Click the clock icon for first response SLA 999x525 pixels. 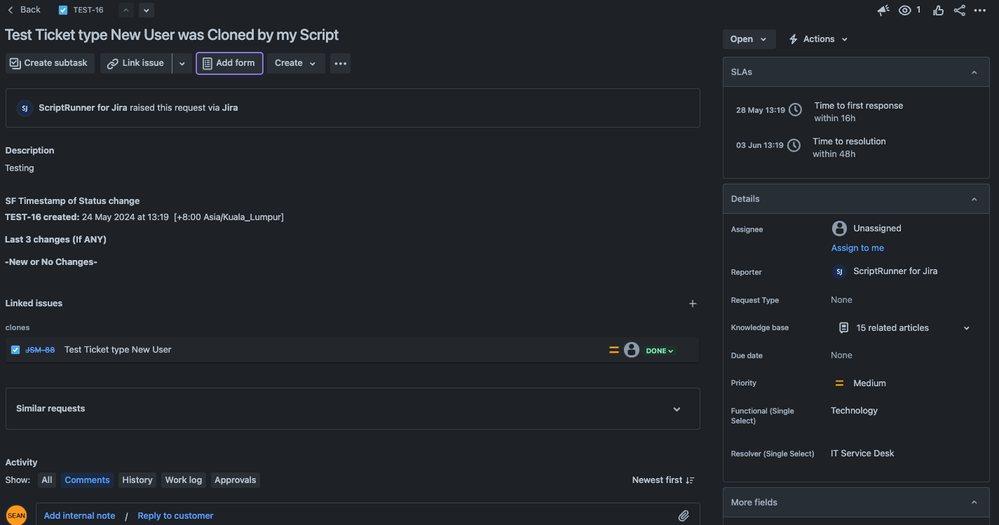point(795,110)
